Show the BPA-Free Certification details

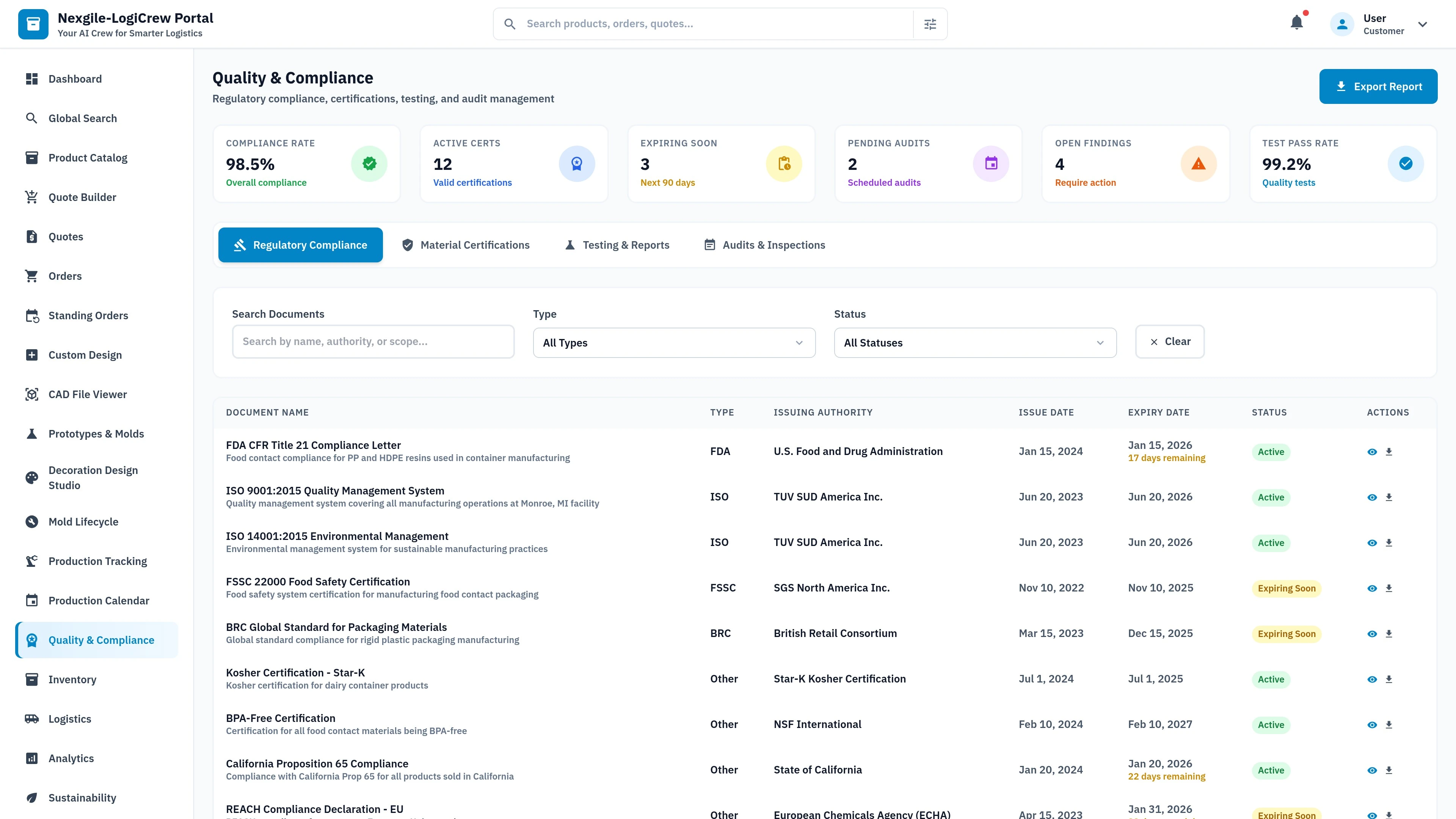[1372, 724]
